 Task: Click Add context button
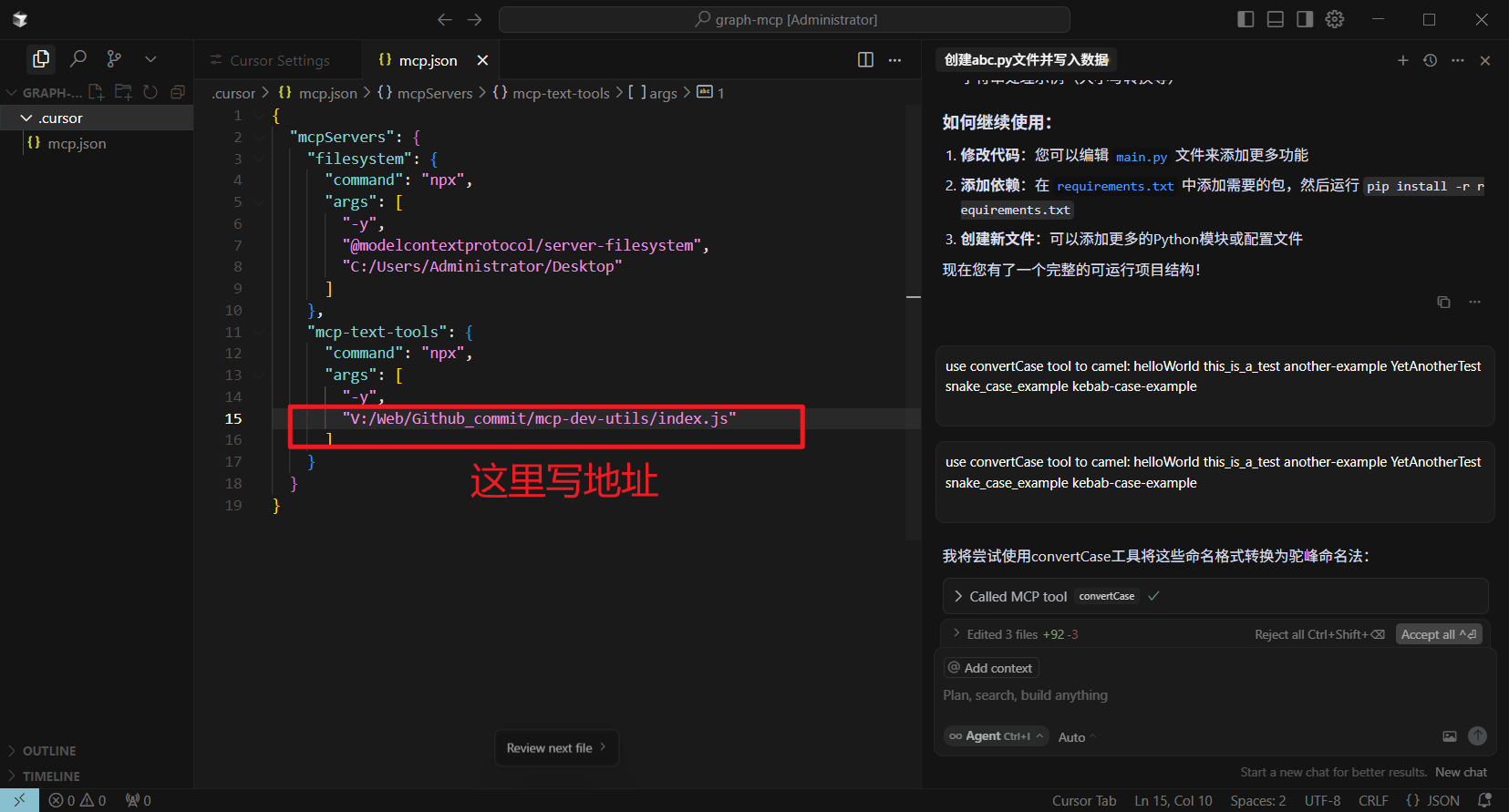(991, 668)
